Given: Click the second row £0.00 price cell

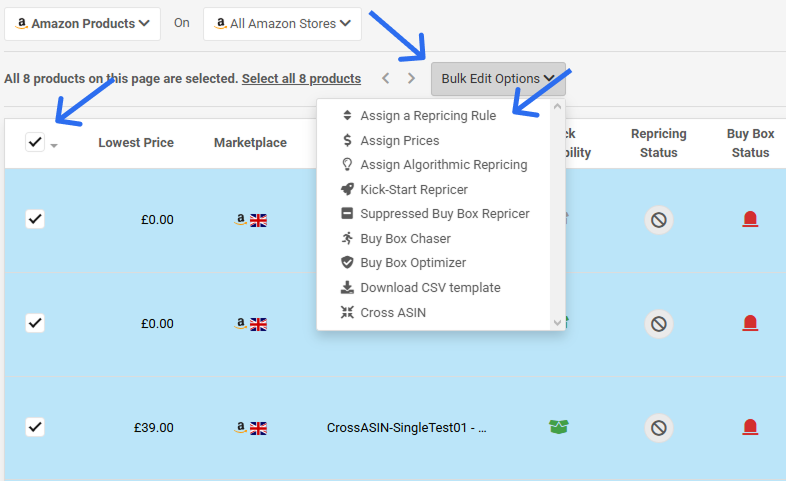Looking at the screenshot, I should [x=157, y=324].
